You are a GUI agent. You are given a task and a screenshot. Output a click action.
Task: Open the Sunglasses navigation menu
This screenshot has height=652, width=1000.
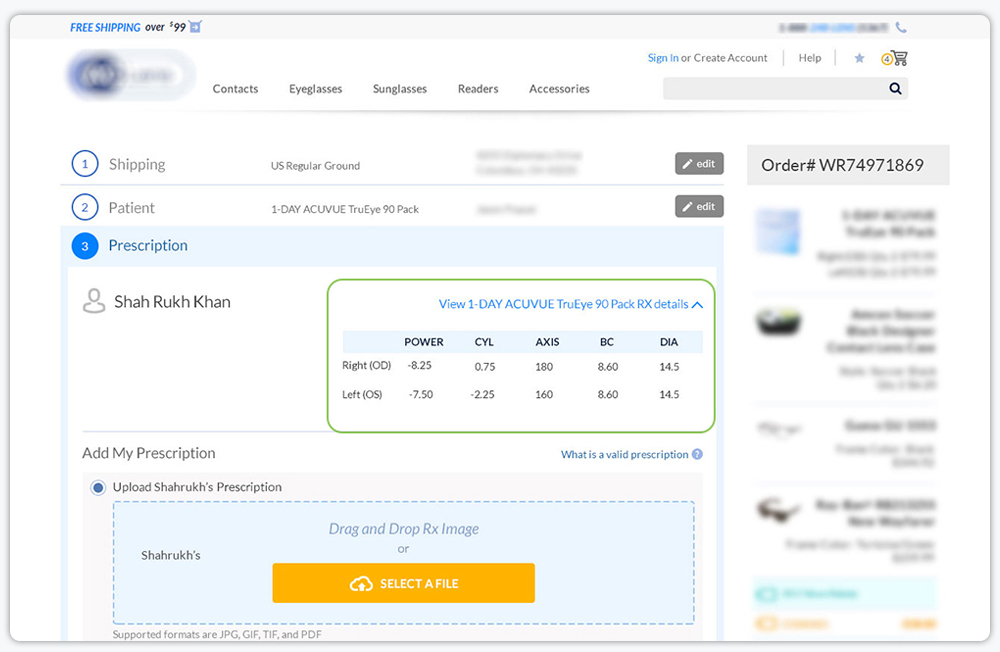[x=399, y=89]
